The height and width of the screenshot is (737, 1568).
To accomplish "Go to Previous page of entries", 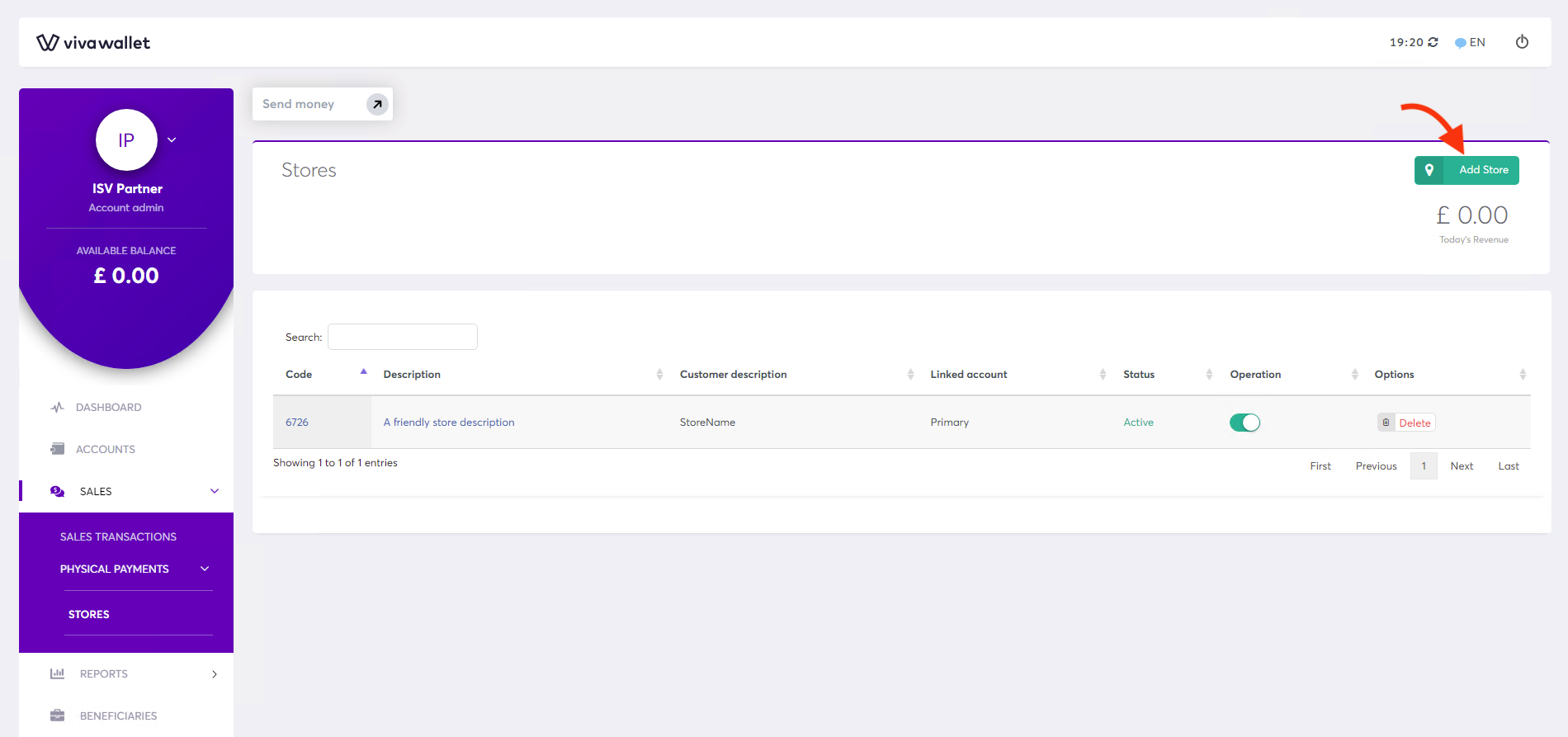I will (1377, 466).
